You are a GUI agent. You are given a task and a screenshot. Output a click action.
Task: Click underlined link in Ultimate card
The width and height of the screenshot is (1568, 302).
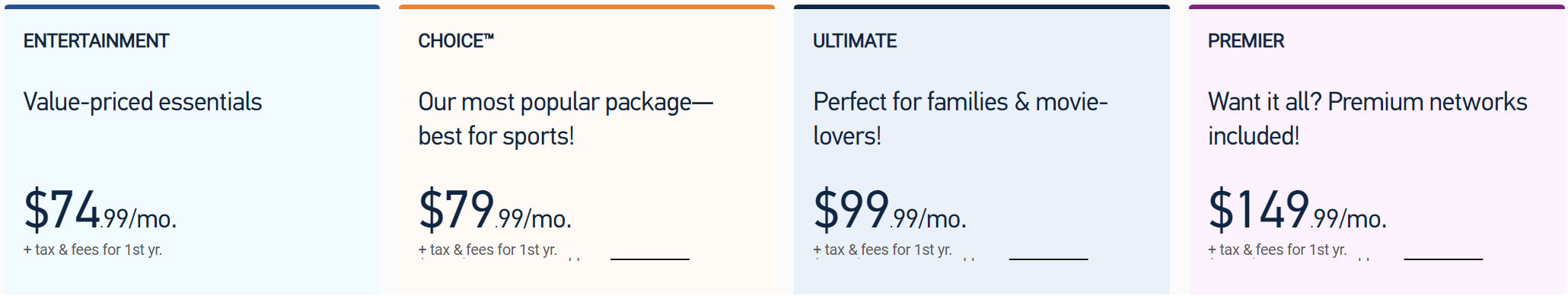[x=1048, y=259]
